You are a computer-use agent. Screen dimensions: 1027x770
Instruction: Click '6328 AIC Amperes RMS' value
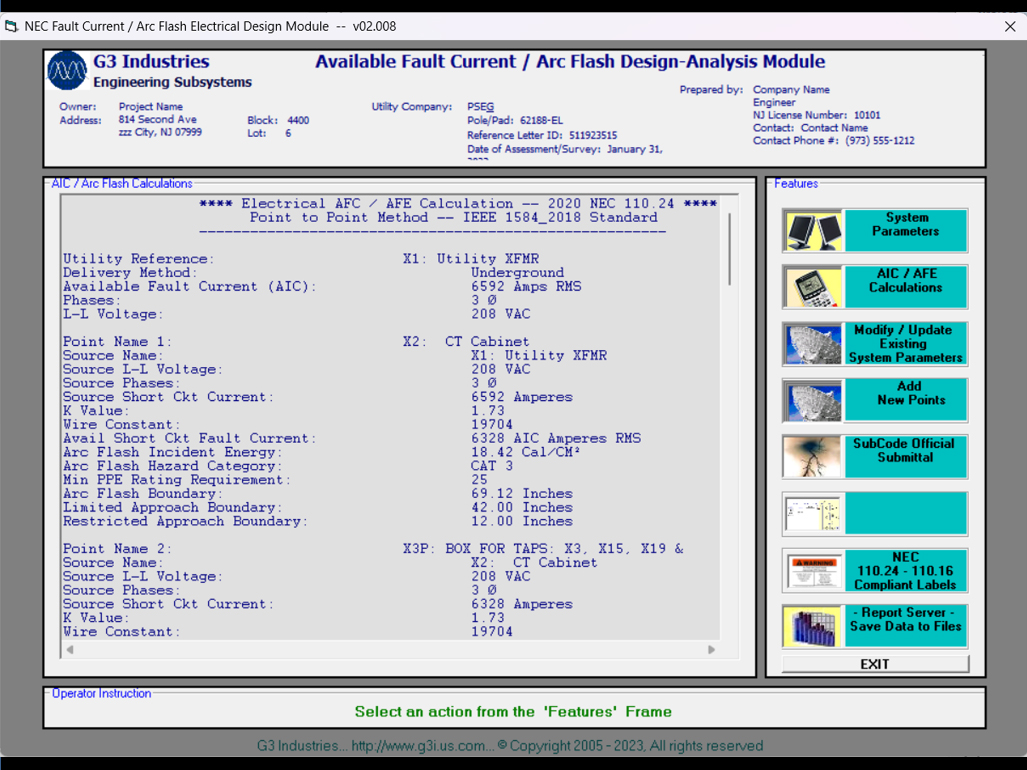[555, 438]
